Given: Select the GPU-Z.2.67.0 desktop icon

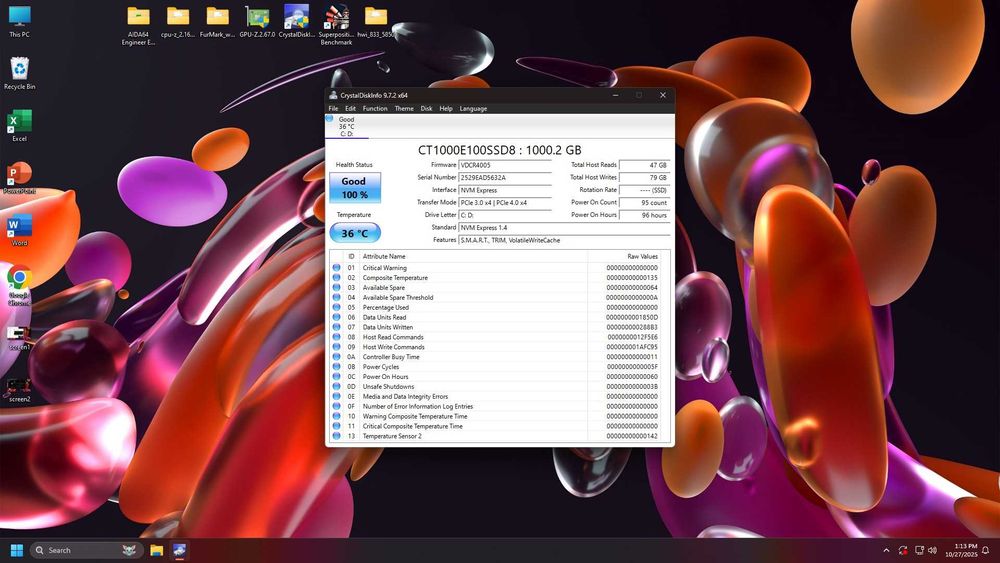Looking at the screenshot, I should tap(257, 21).
